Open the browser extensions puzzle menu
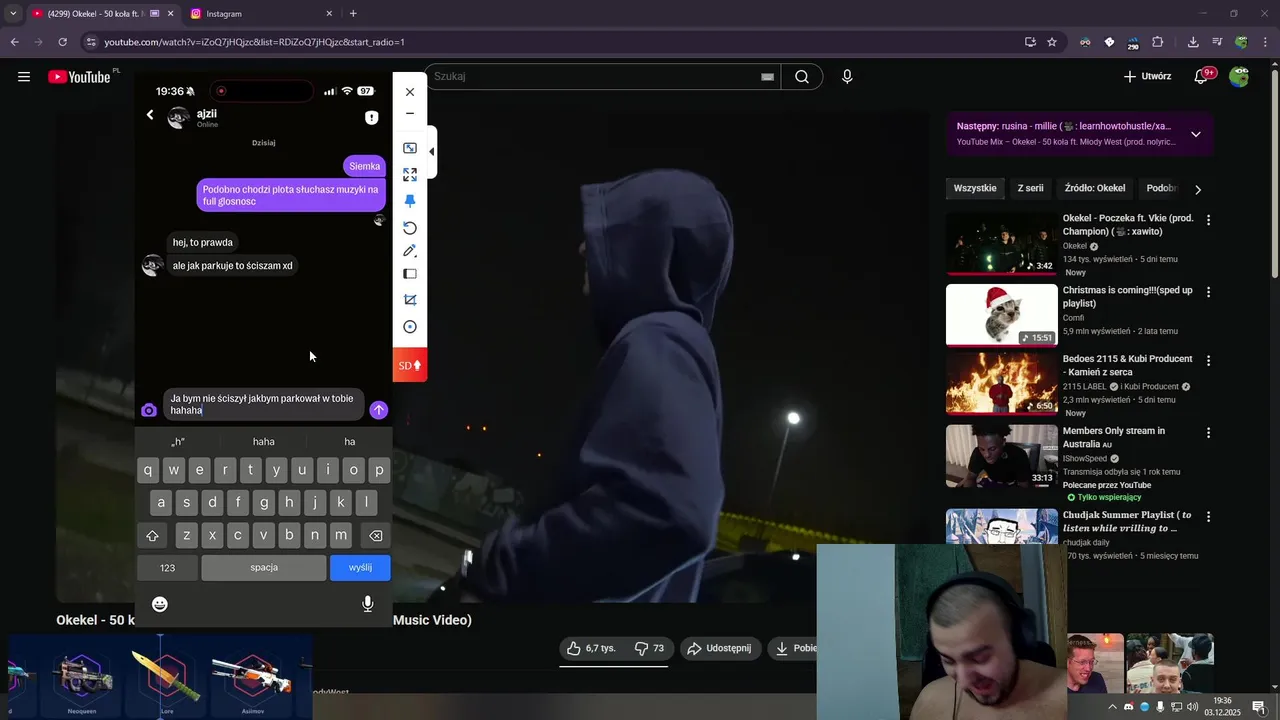 1158,42
